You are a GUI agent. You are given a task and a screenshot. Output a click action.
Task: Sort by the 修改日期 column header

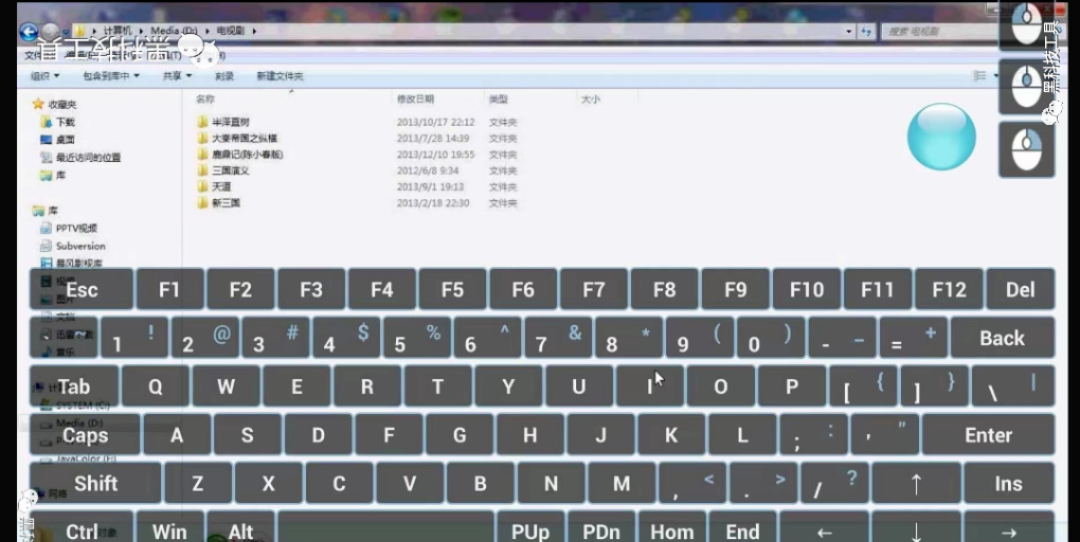(415, 99)
